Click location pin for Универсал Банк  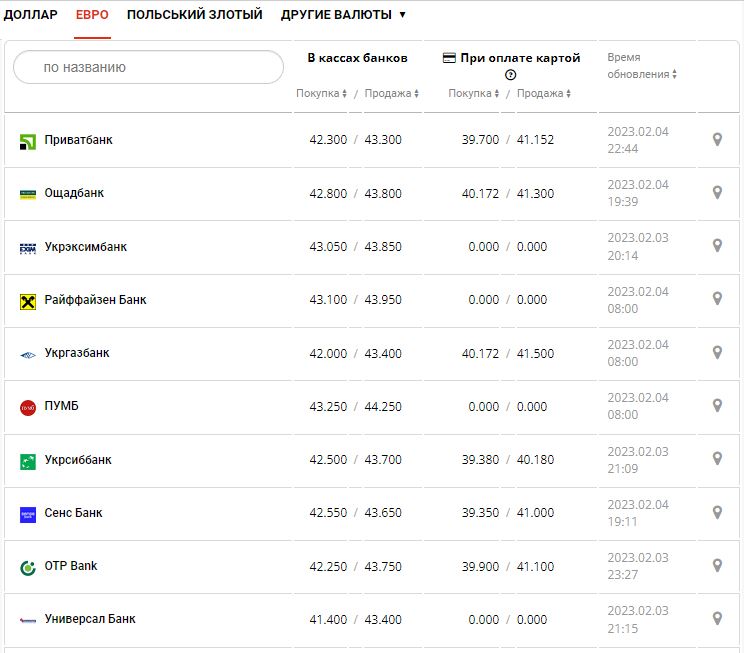(x=717, y=619)
